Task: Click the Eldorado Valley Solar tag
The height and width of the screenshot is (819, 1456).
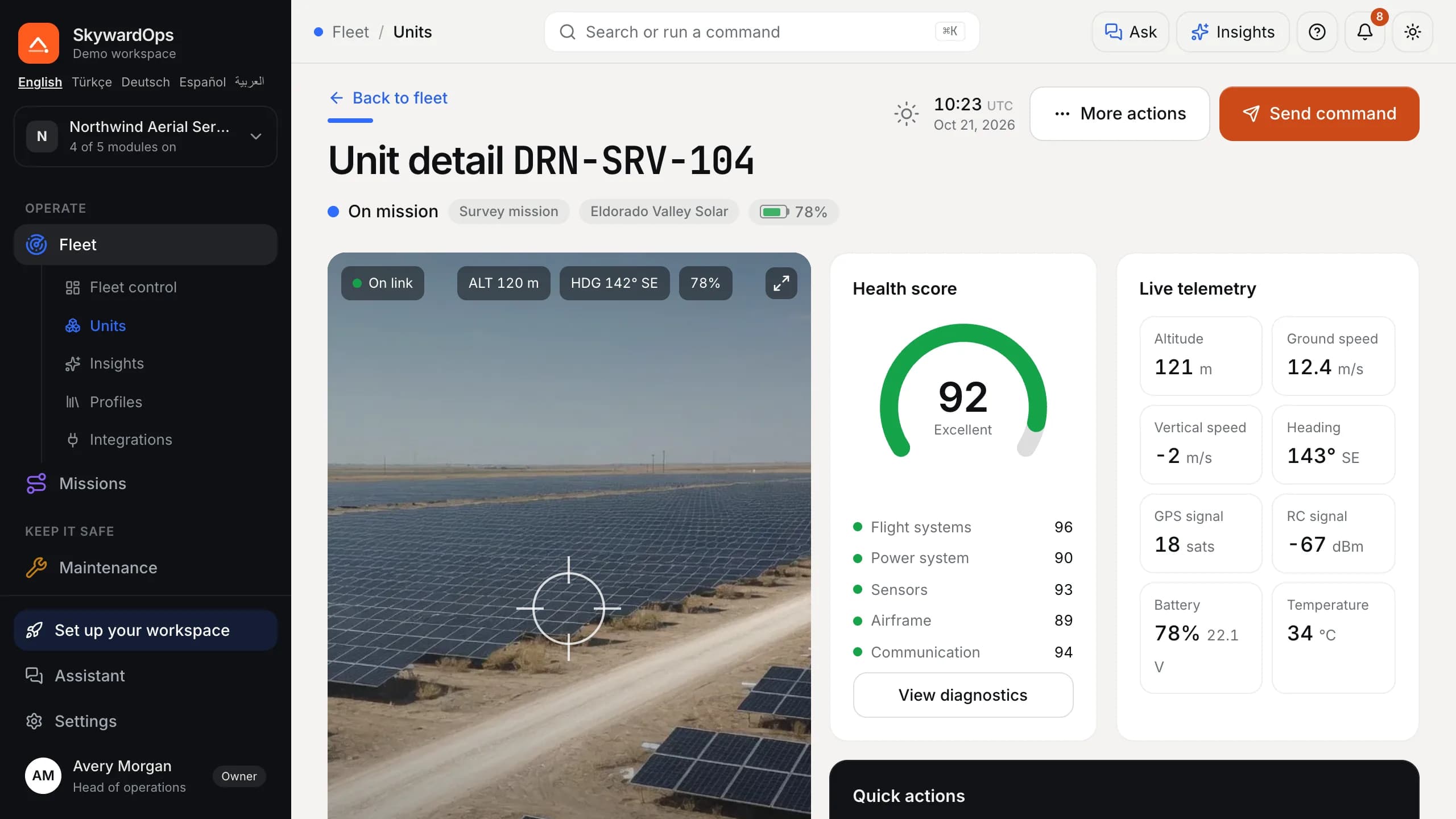Action: pyautogui.click(x=659, y=212)
